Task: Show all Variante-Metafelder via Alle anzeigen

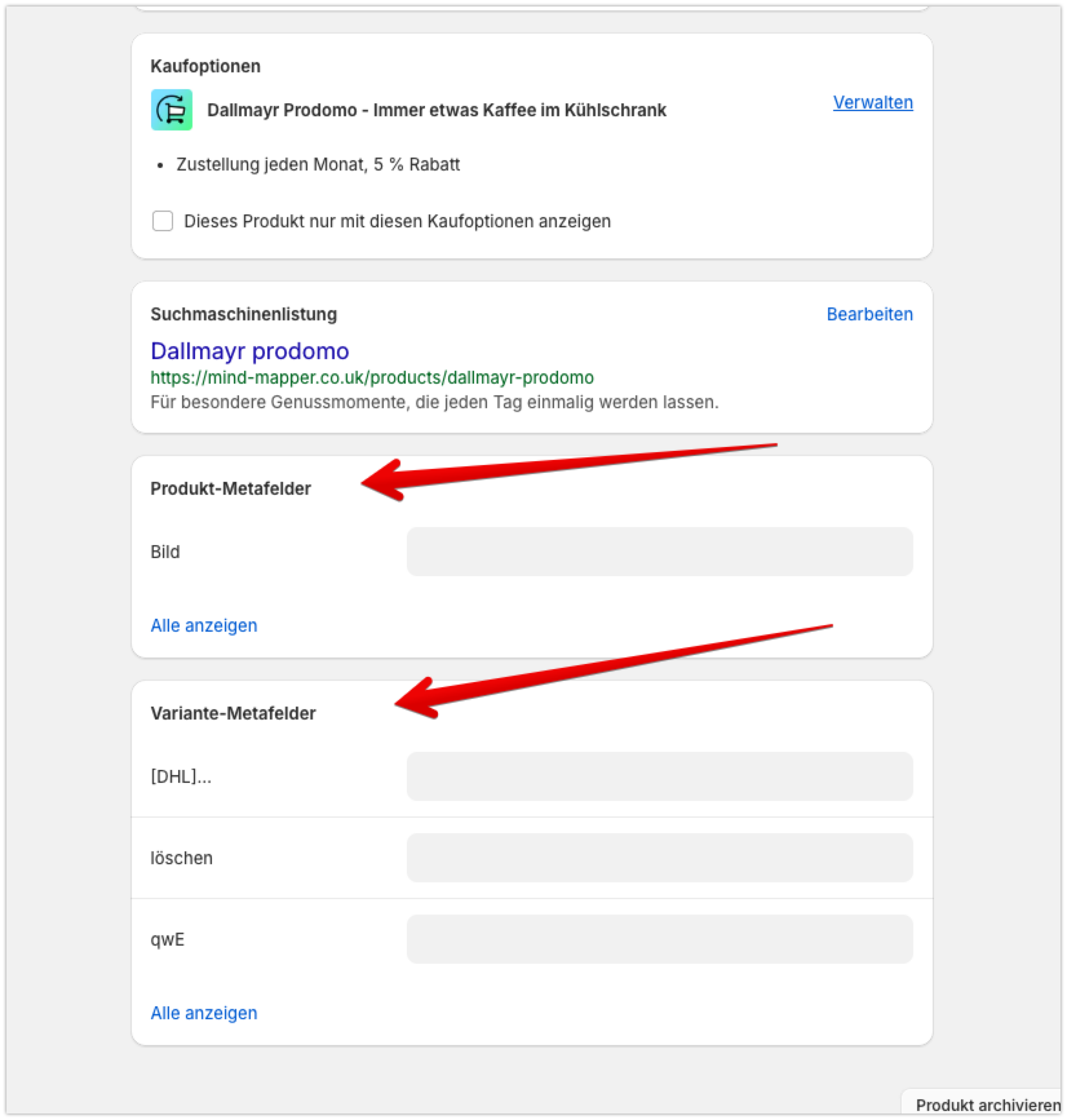Action: (x=204, y=1013)
